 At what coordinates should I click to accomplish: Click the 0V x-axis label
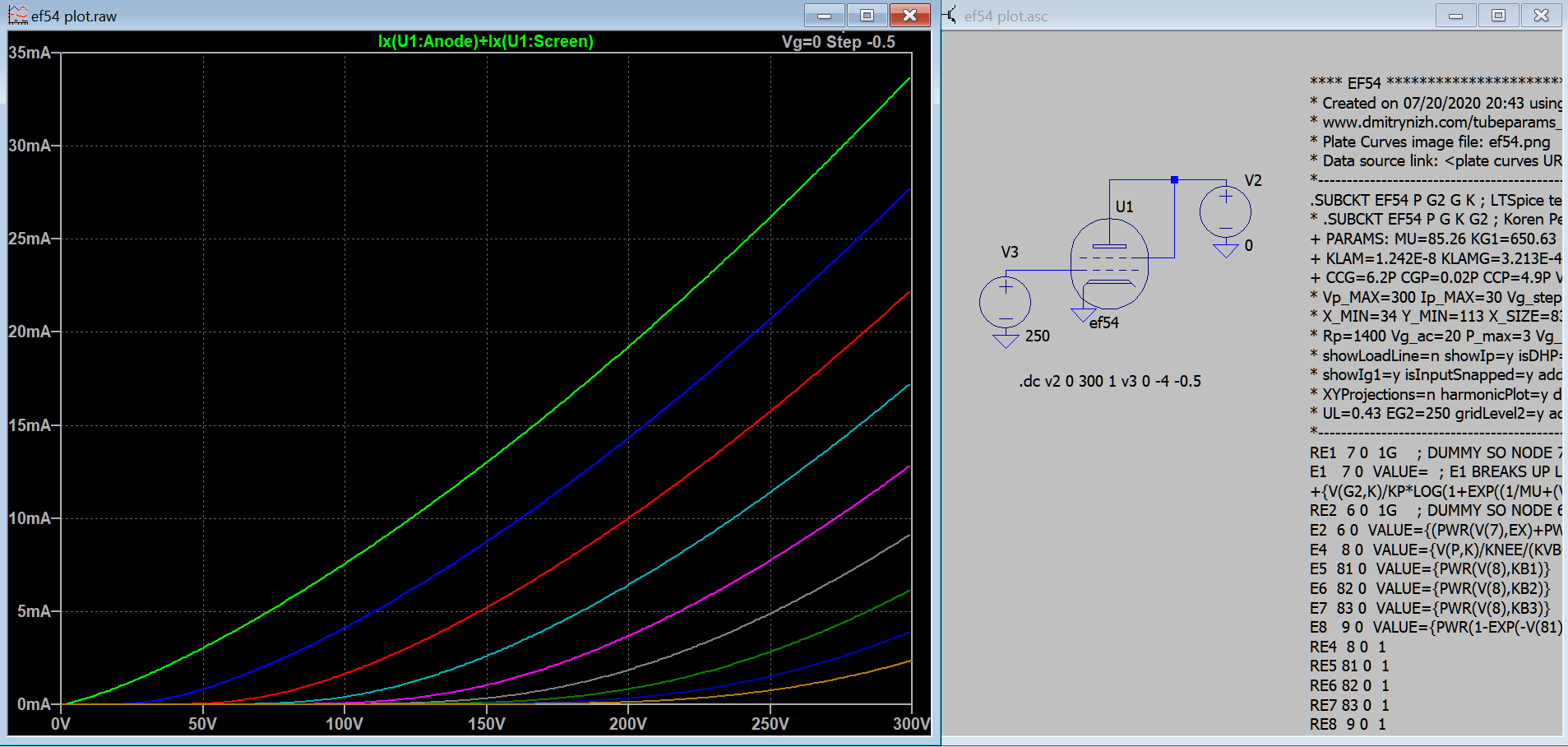point(61,724)
